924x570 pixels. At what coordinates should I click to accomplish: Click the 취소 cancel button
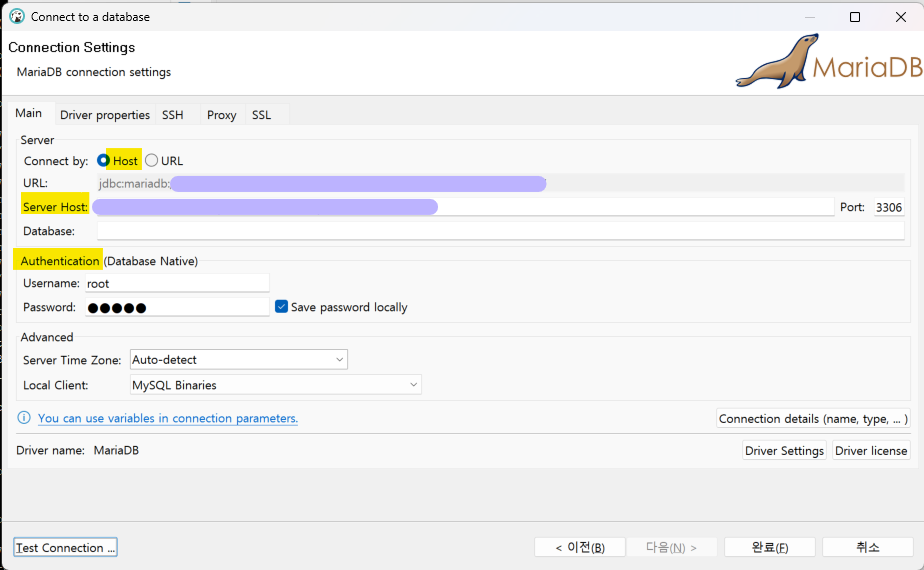(x=867, y=548)
